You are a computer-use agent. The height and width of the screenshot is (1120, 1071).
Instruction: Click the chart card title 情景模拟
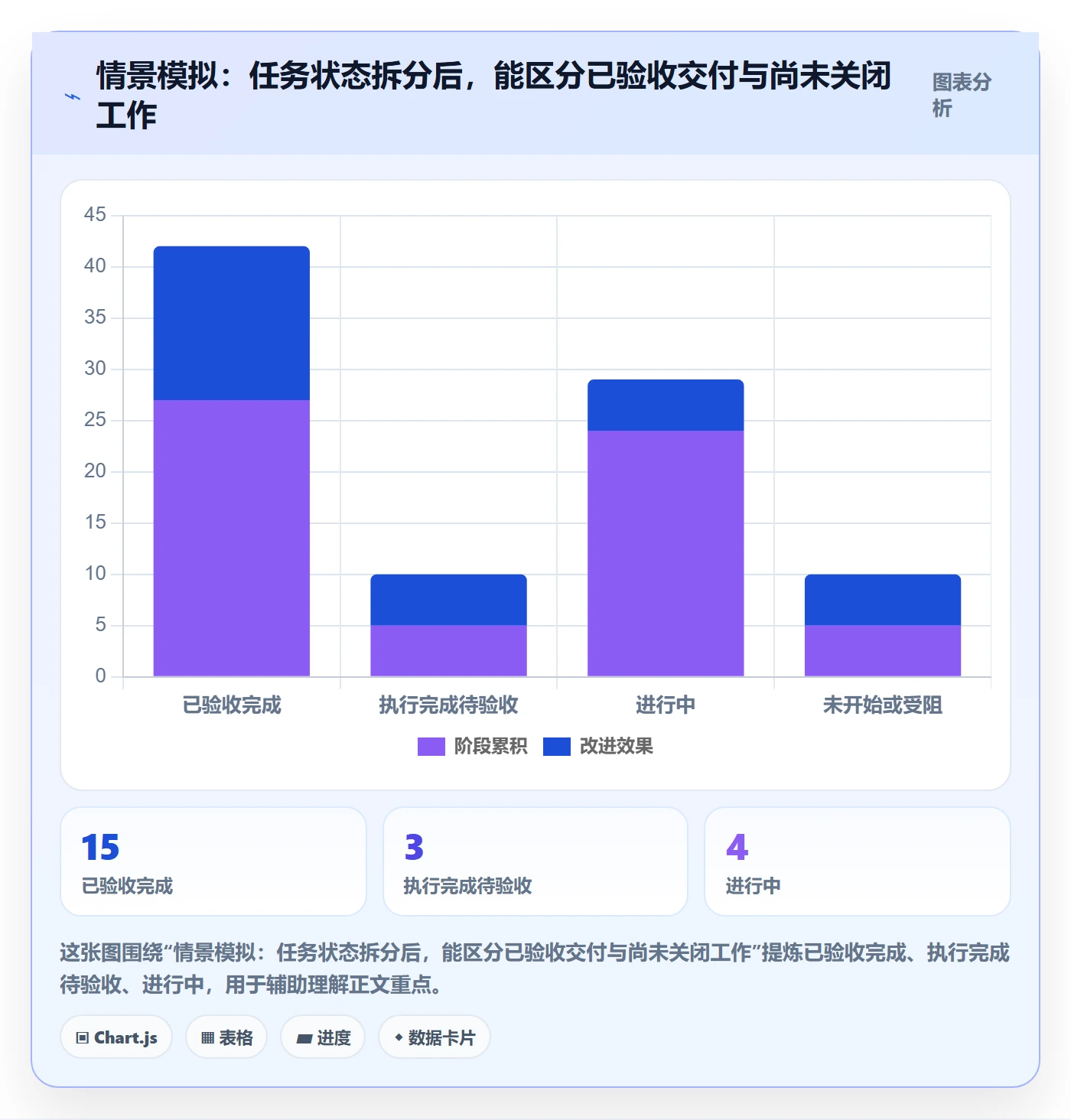pyautogui.click(x=493, y=96)
